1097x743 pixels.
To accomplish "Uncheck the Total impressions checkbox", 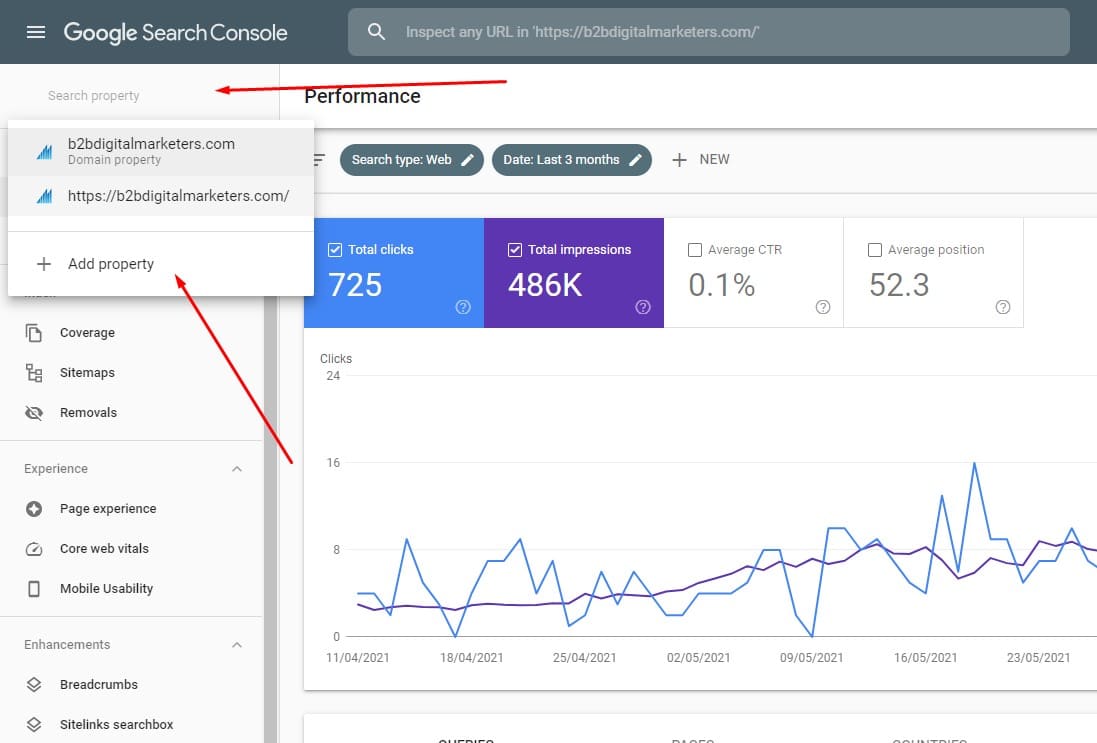I will pyautogui.click(x=515, y=250).
